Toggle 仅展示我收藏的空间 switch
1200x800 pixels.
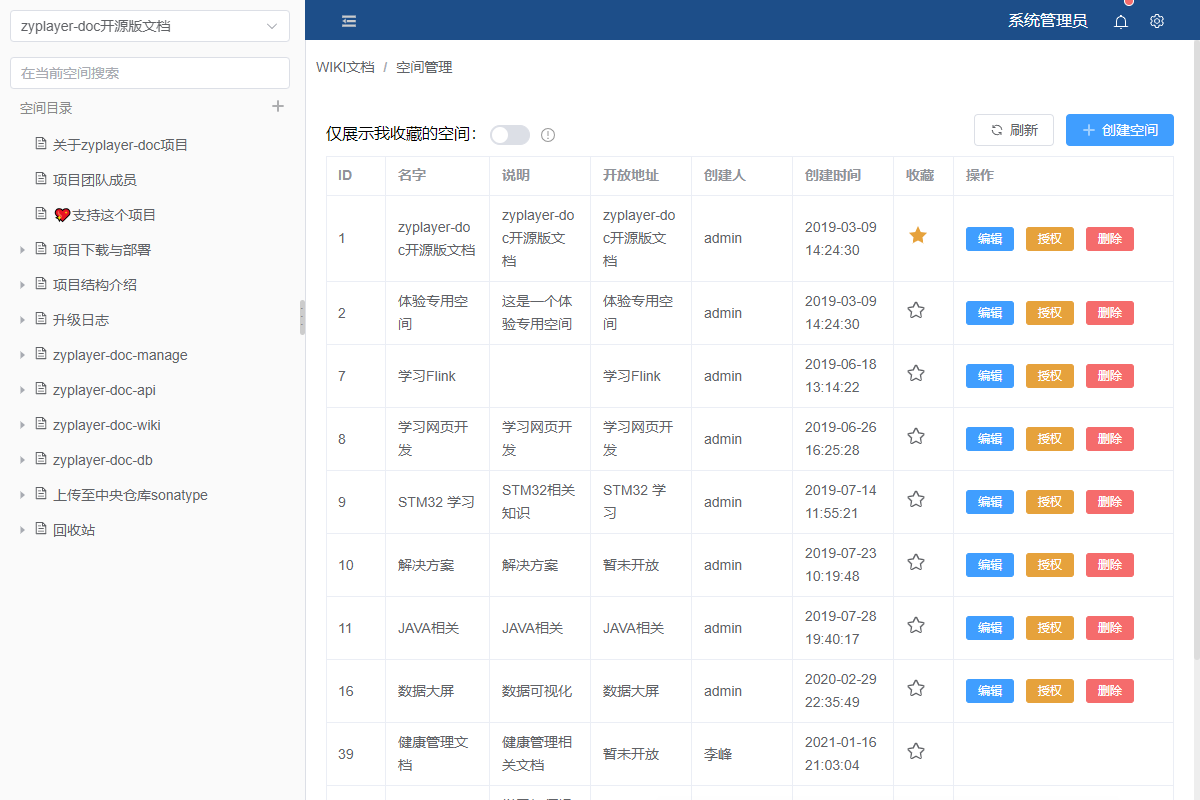(x=509, y=135)
